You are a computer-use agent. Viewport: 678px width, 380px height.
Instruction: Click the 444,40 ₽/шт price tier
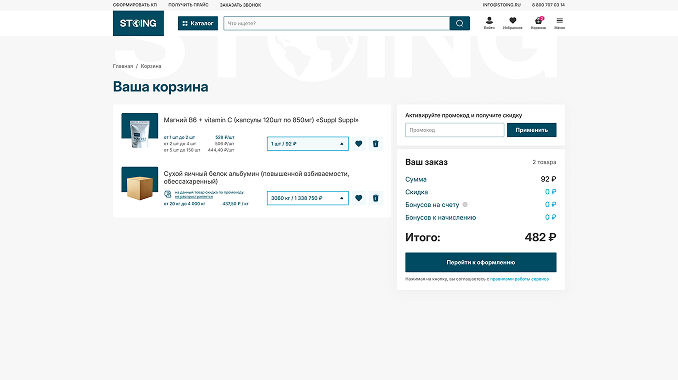click(x=221, y=150)
